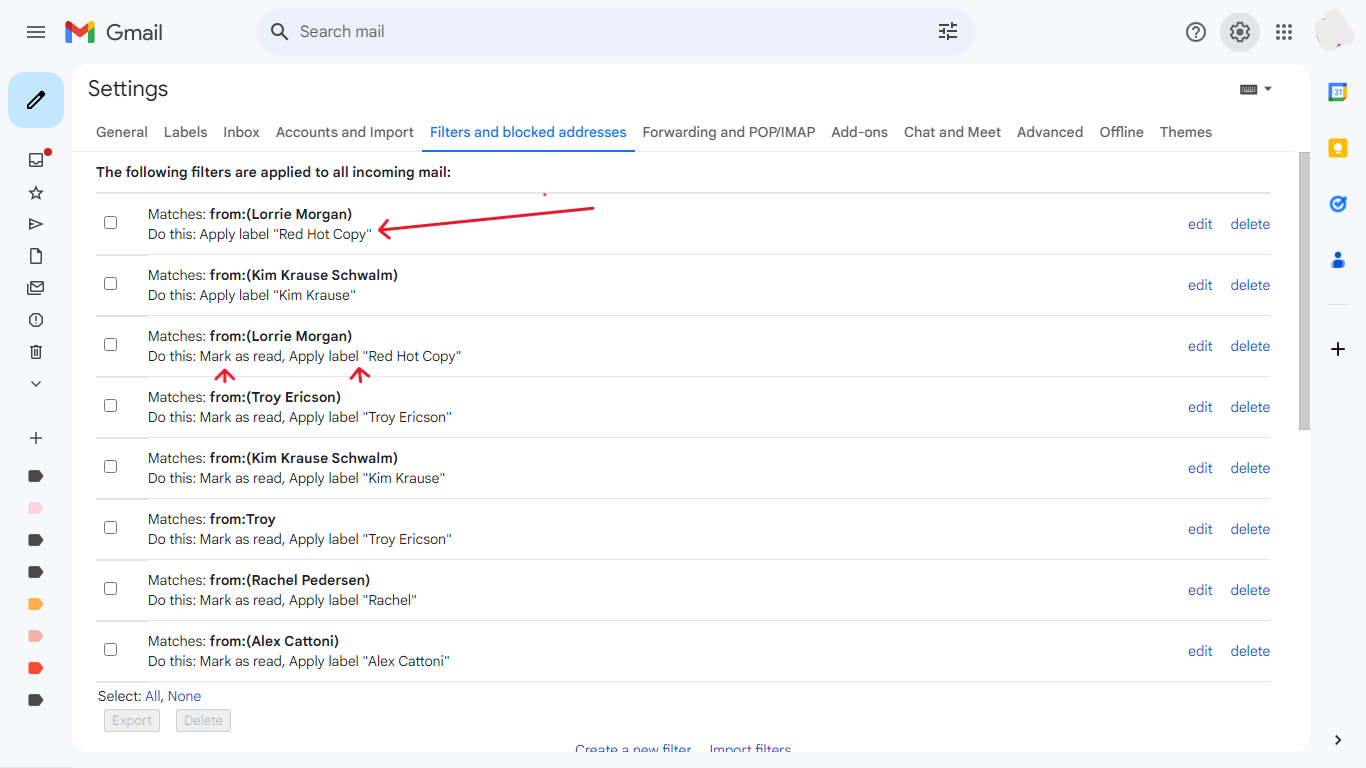This screenshot has height=768, width=1366.
Task: Click the Create a new filter link
Action: 632,748
